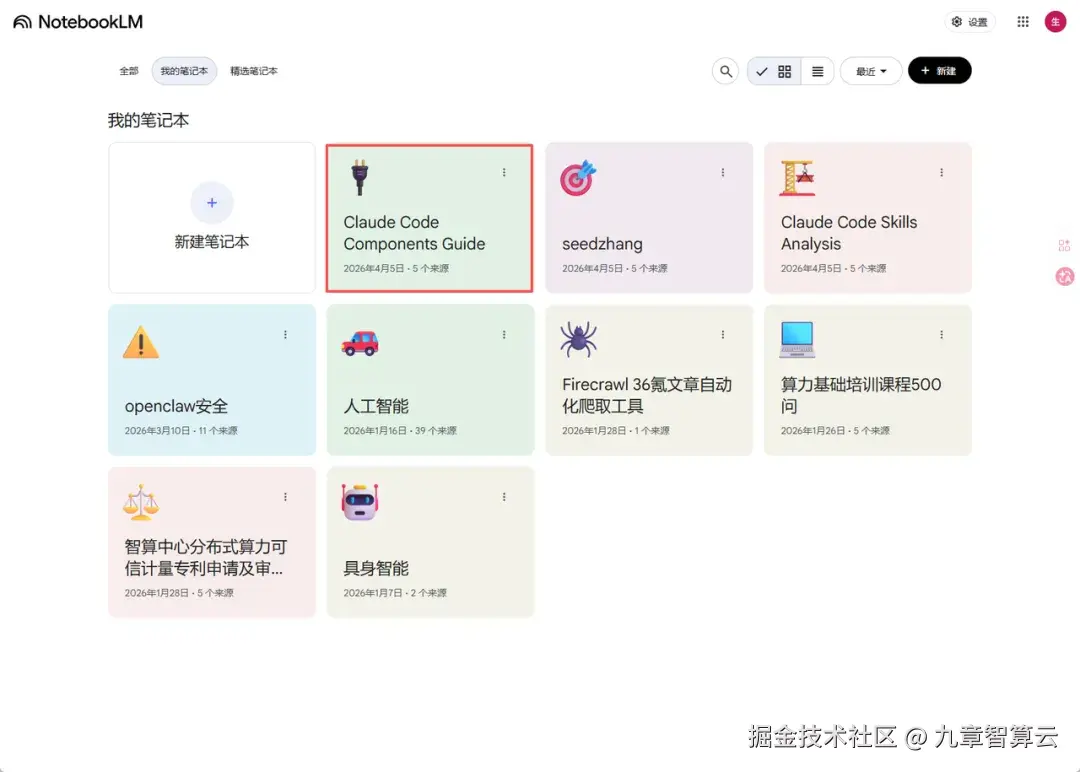Click the checkmark in the view toggle
Viewport: 1080px width, 772px height.
(x=761, y=71)
